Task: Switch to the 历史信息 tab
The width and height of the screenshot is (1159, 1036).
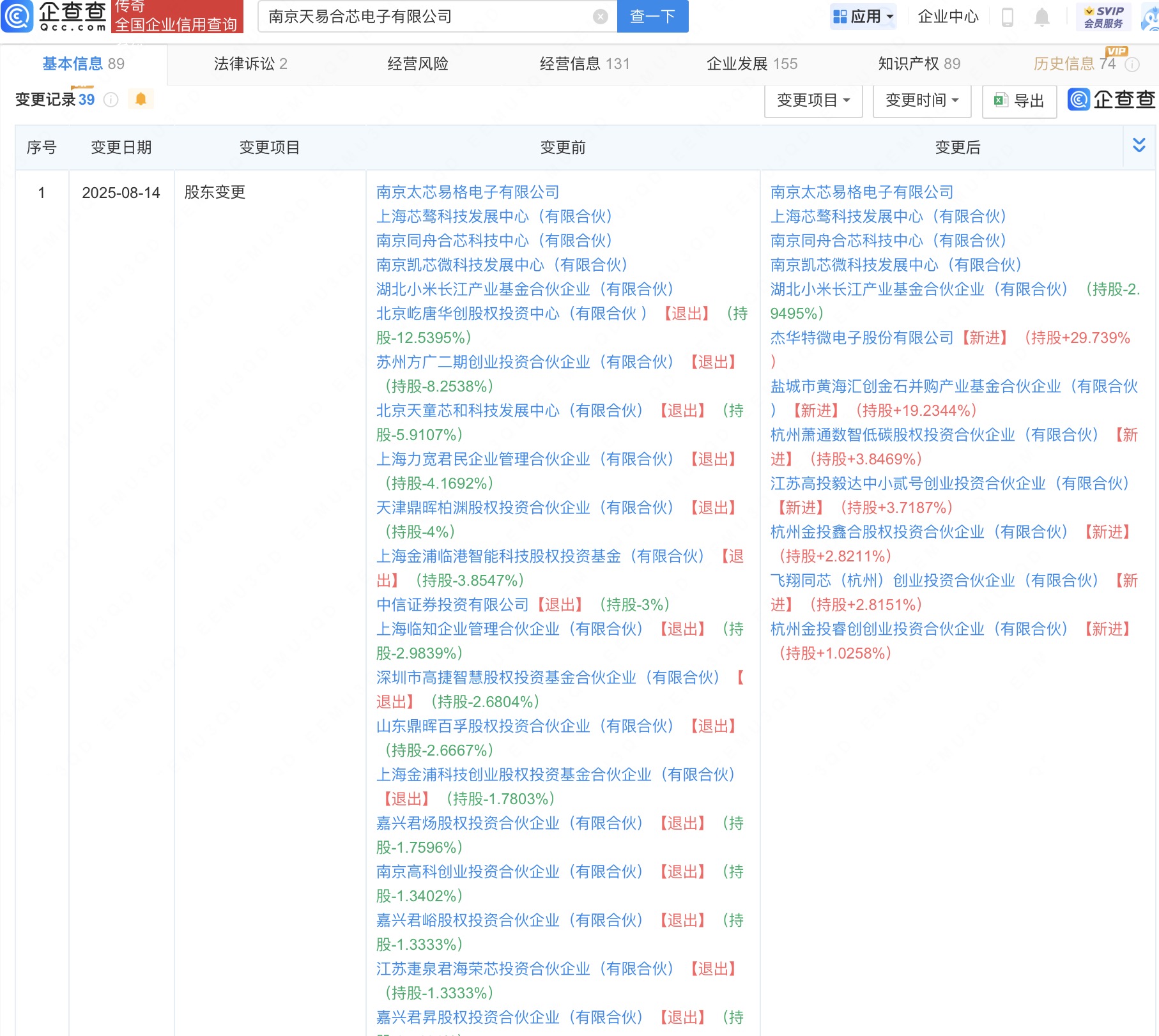Action: [1075, 64]
